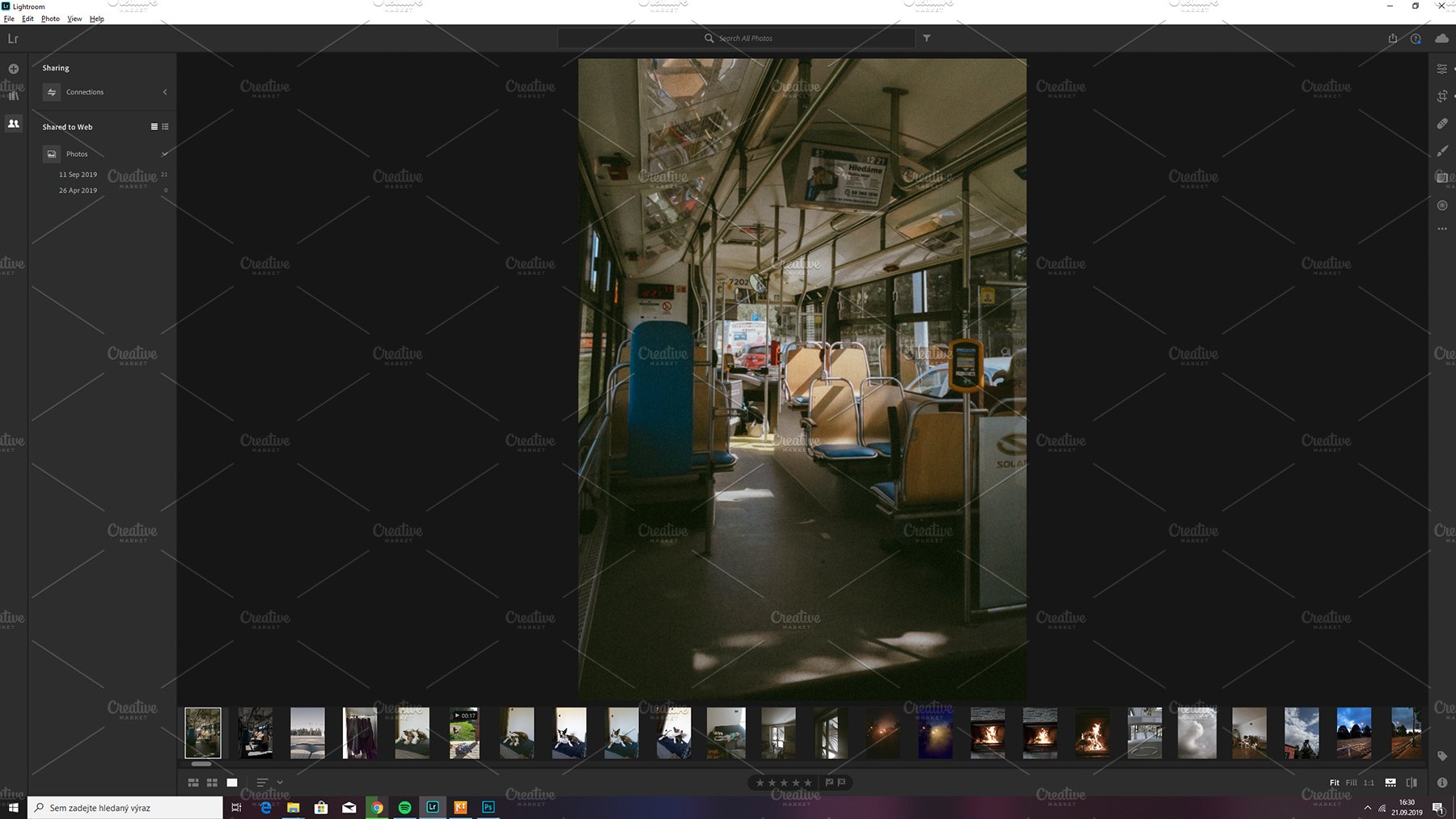Open the filter funnel icon
1456x819 pixels.
pyautogui.click(x=927, y=38)
